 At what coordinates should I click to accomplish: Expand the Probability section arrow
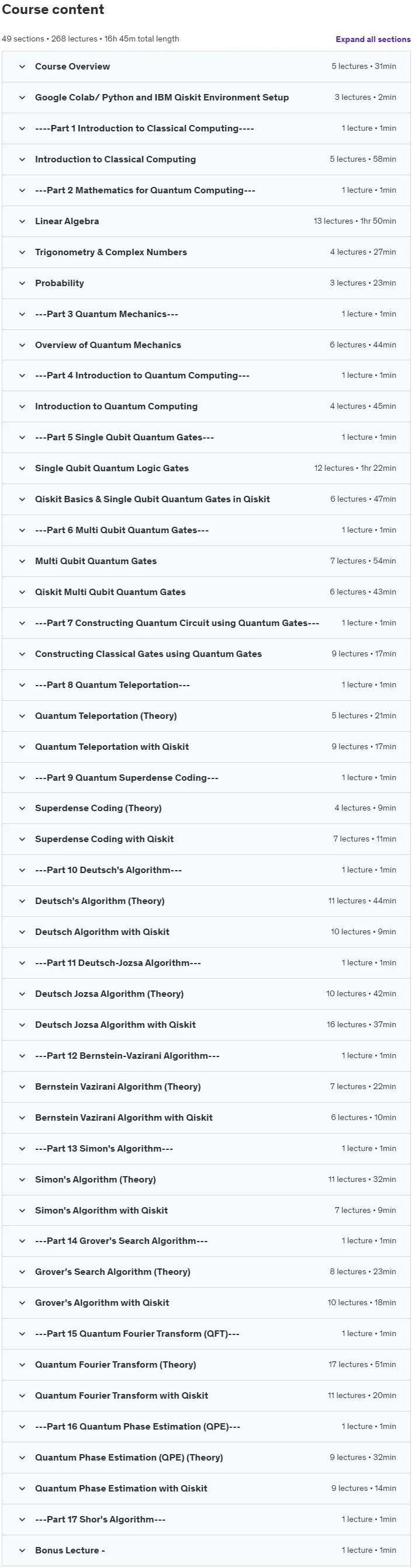coord(22,283)
